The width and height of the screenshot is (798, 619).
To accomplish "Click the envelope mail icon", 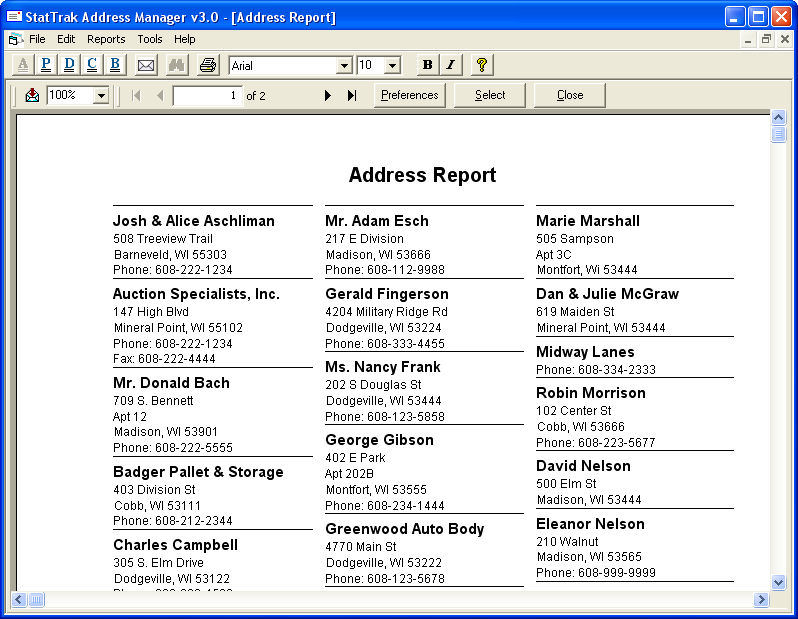I will tap(146, 65).
